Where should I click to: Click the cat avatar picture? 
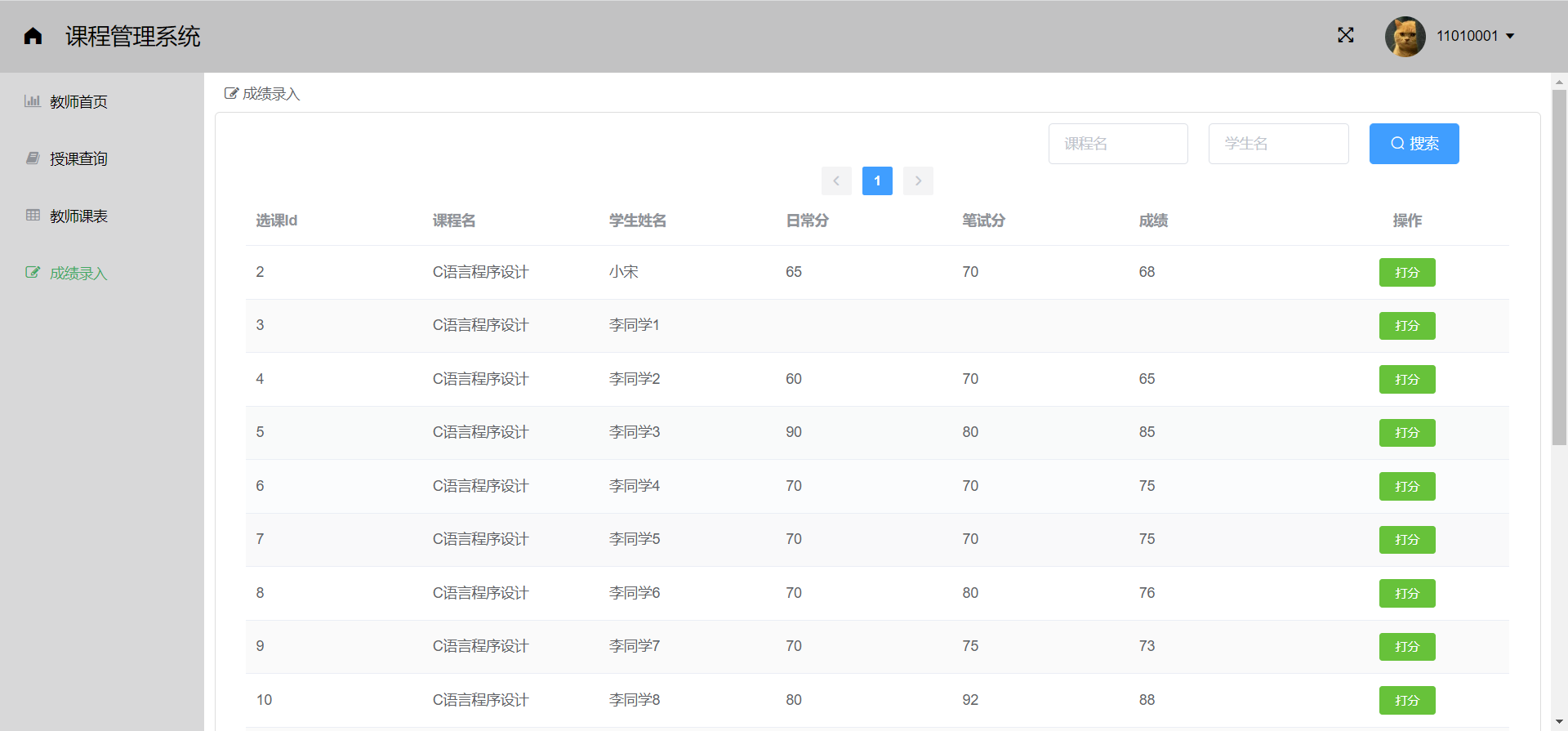click(x=1405, y=36)
